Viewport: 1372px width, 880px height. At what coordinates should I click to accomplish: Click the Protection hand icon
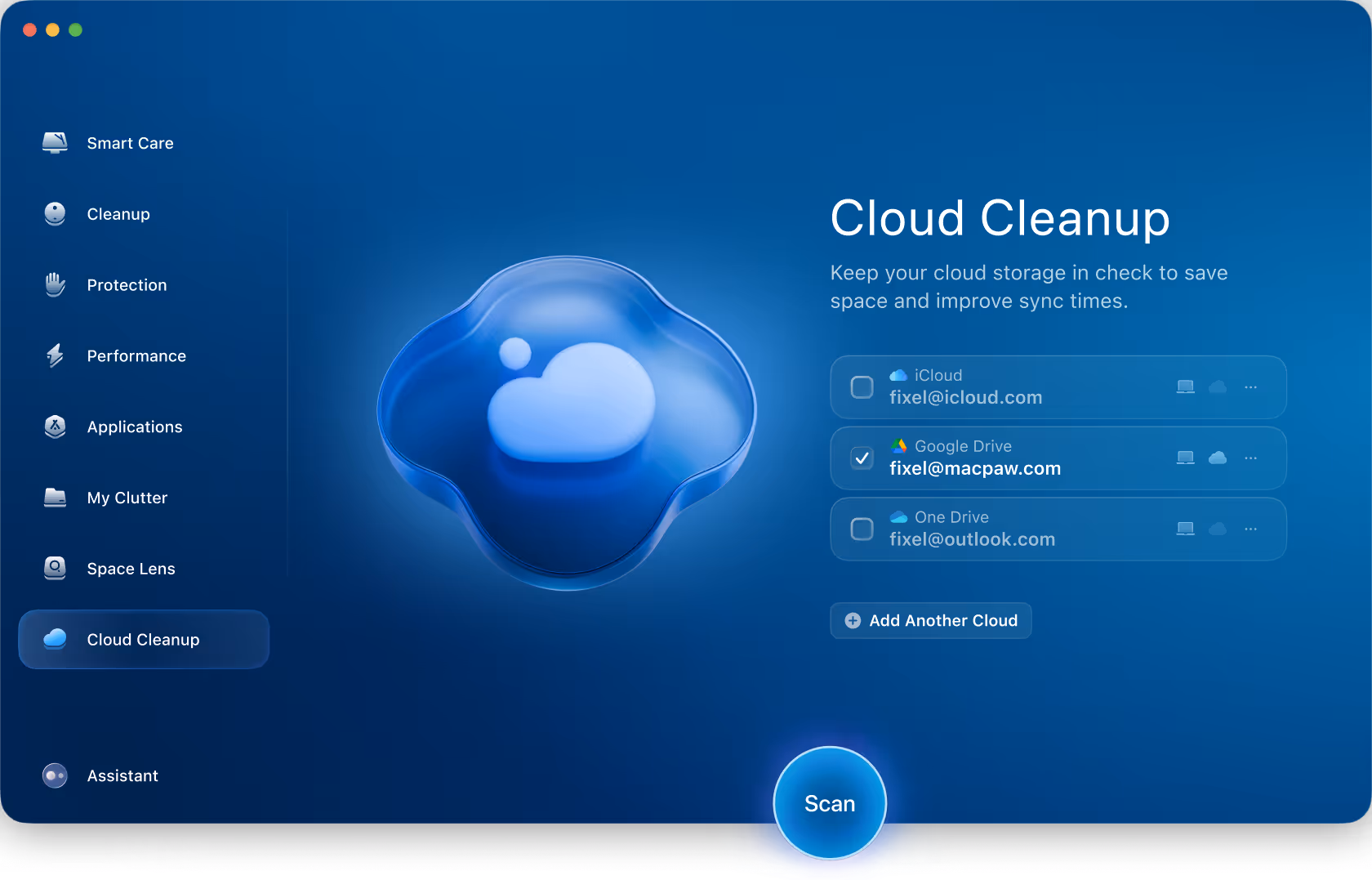(x=55, y=284)
